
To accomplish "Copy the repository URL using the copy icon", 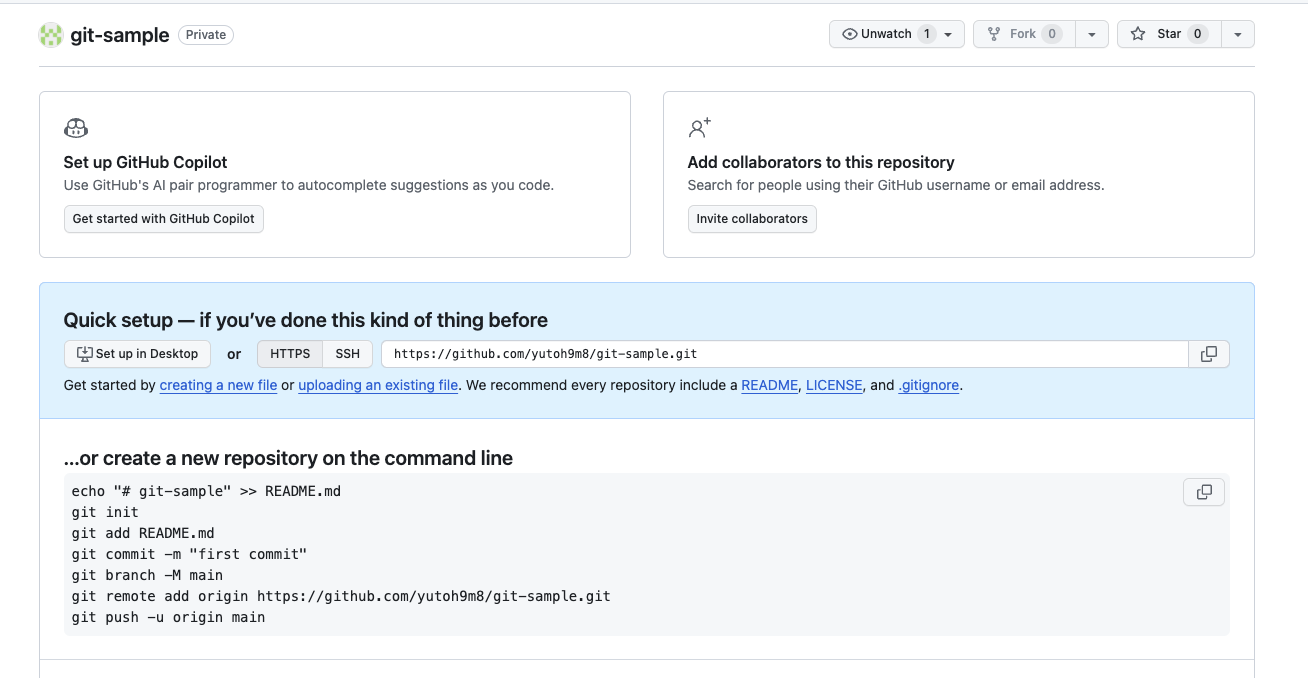I will 1209,353.
